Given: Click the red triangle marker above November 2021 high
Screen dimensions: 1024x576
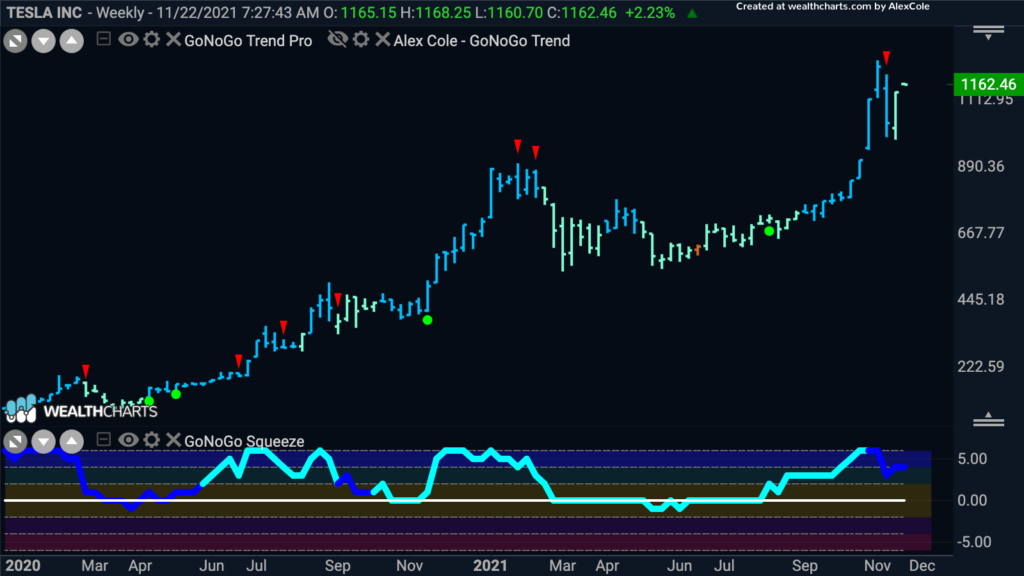Looking at the screenshot, I should [x=886, y=57].
